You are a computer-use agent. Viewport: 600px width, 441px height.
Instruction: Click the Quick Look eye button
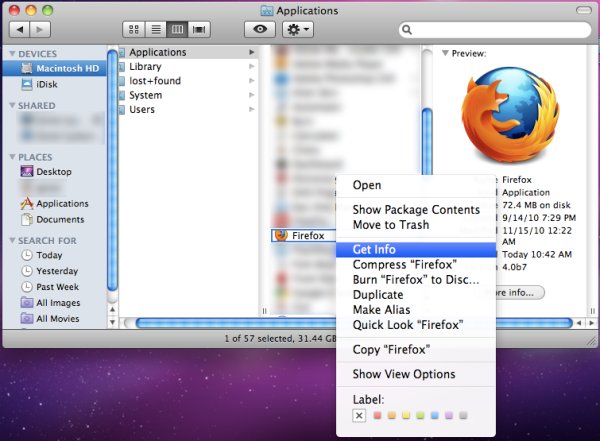click(260, 30)
